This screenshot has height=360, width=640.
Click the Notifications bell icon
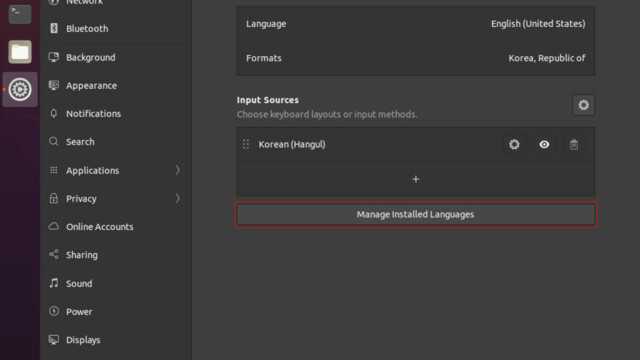[54, 113]
